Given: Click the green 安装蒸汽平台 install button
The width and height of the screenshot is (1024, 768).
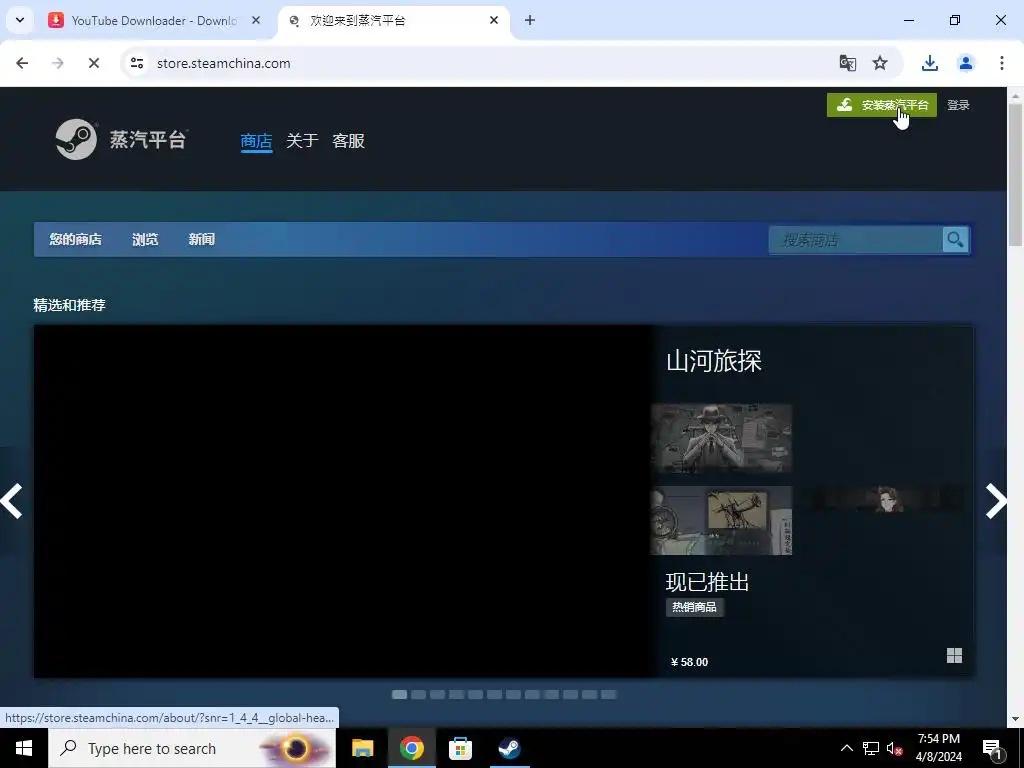Looking at the screenshot, I should [x=882, y=105].
